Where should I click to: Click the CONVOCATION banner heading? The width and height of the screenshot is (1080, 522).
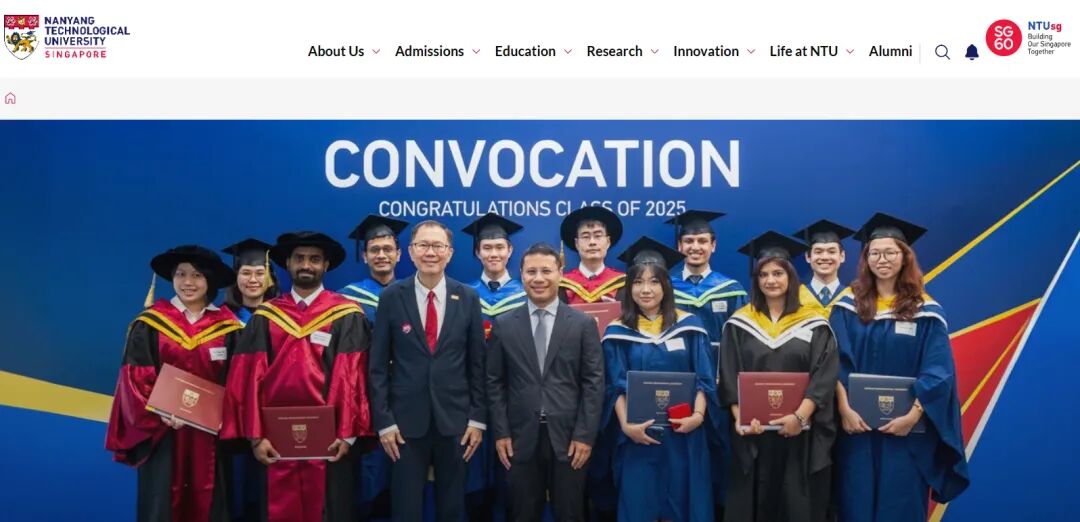(x=532, y=164)
